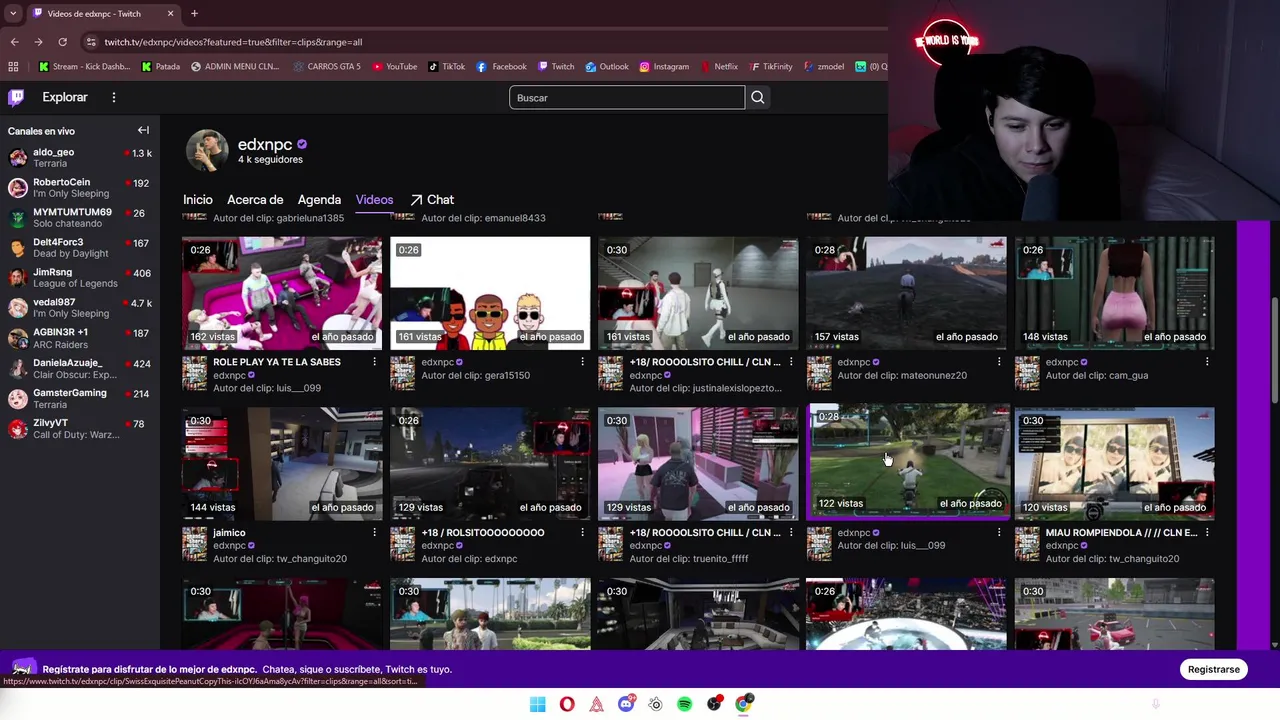Open the aldo_geo live channel

click(x=80, y=158)
